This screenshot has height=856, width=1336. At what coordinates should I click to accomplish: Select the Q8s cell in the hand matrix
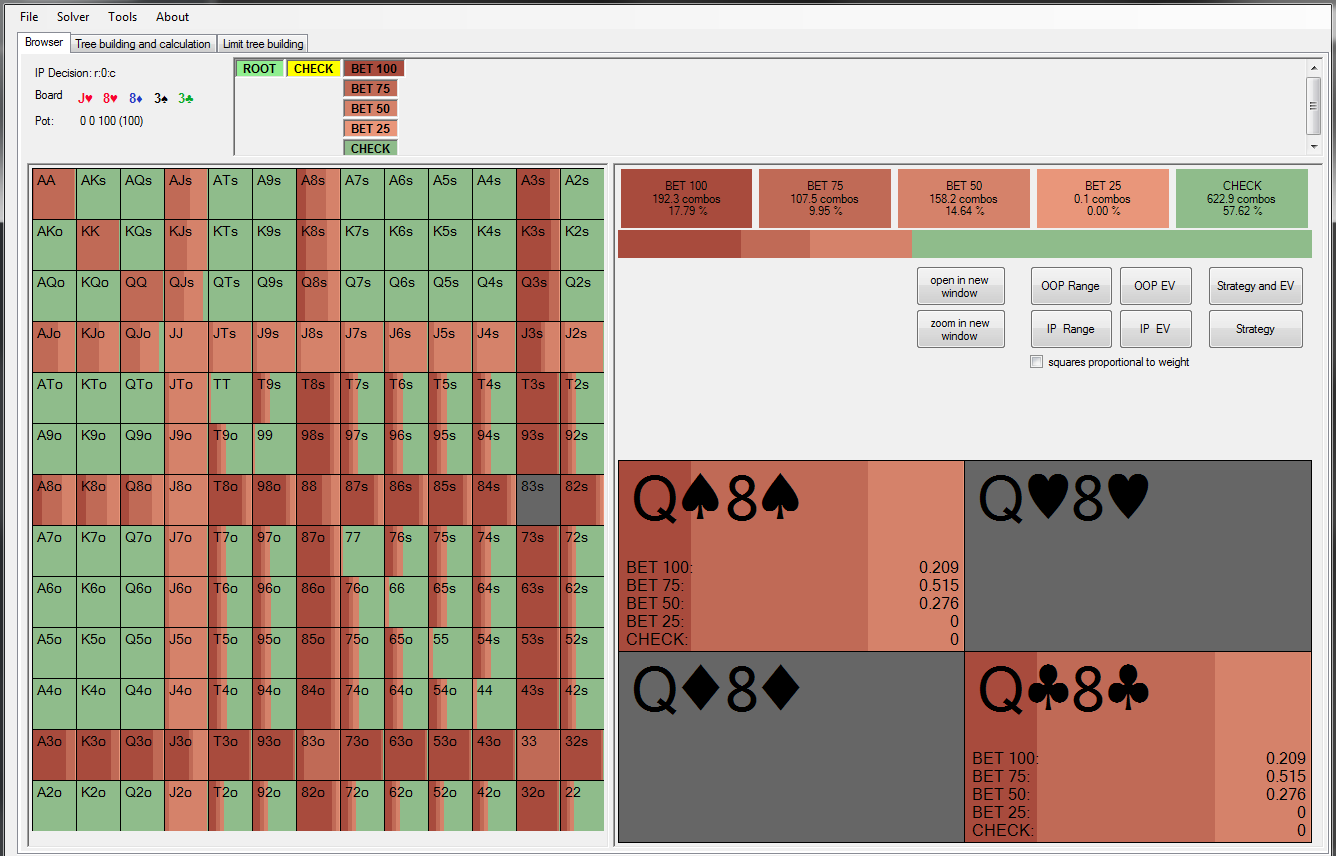pyautogui.click(x=318, y=296)
